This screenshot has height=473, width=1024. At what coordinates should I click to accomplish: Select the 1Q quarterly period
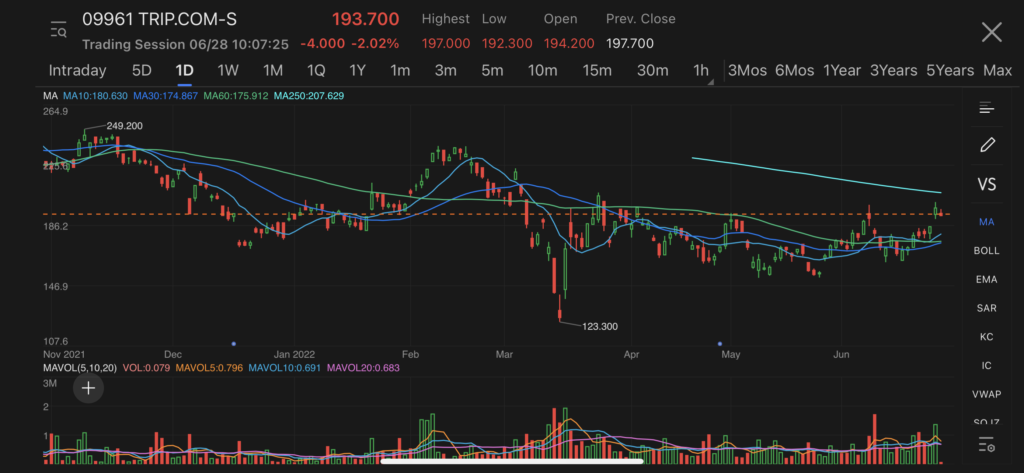point(315,71)
